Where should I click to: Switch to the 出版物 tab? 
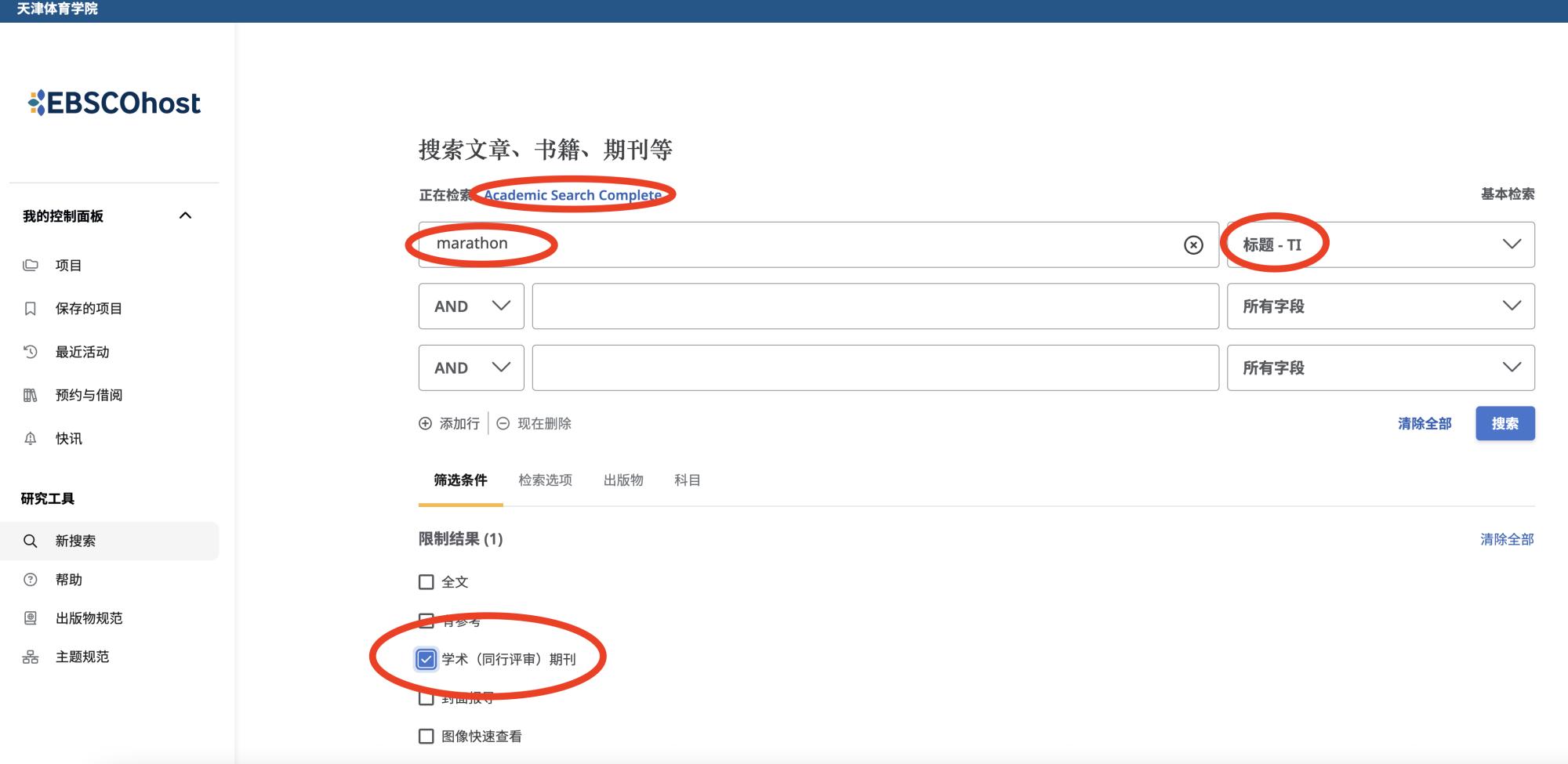(623, 480)
